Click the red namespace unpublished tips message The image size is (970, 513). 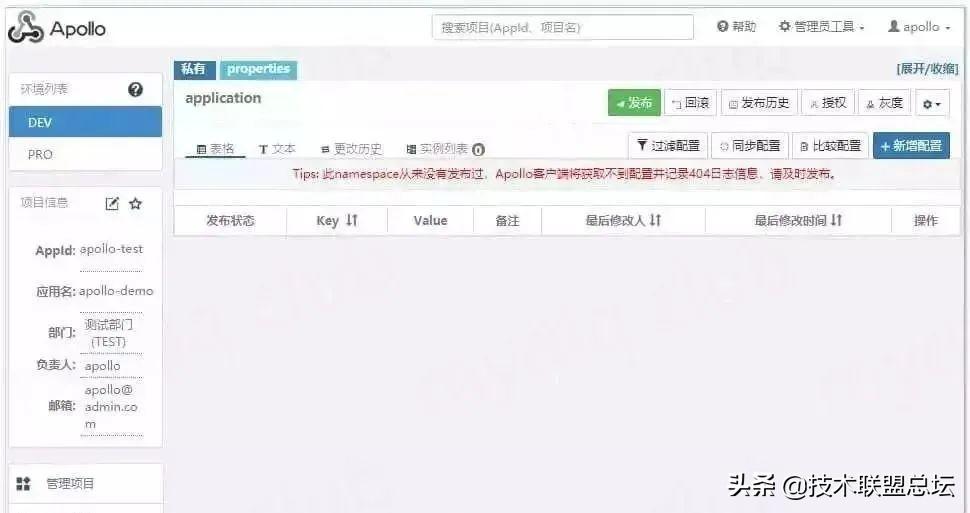coord(565,174)
